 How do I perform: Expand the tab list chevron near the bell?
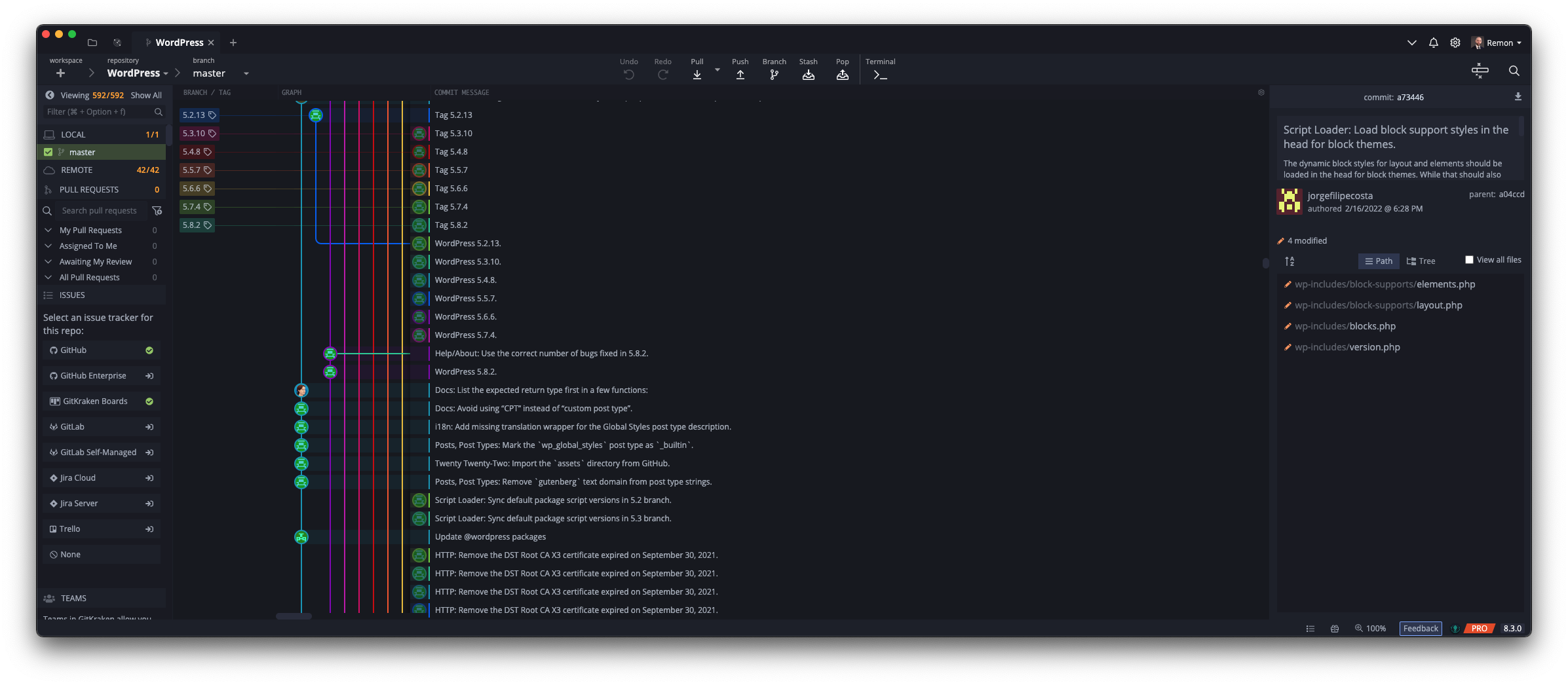point(1411,43)
